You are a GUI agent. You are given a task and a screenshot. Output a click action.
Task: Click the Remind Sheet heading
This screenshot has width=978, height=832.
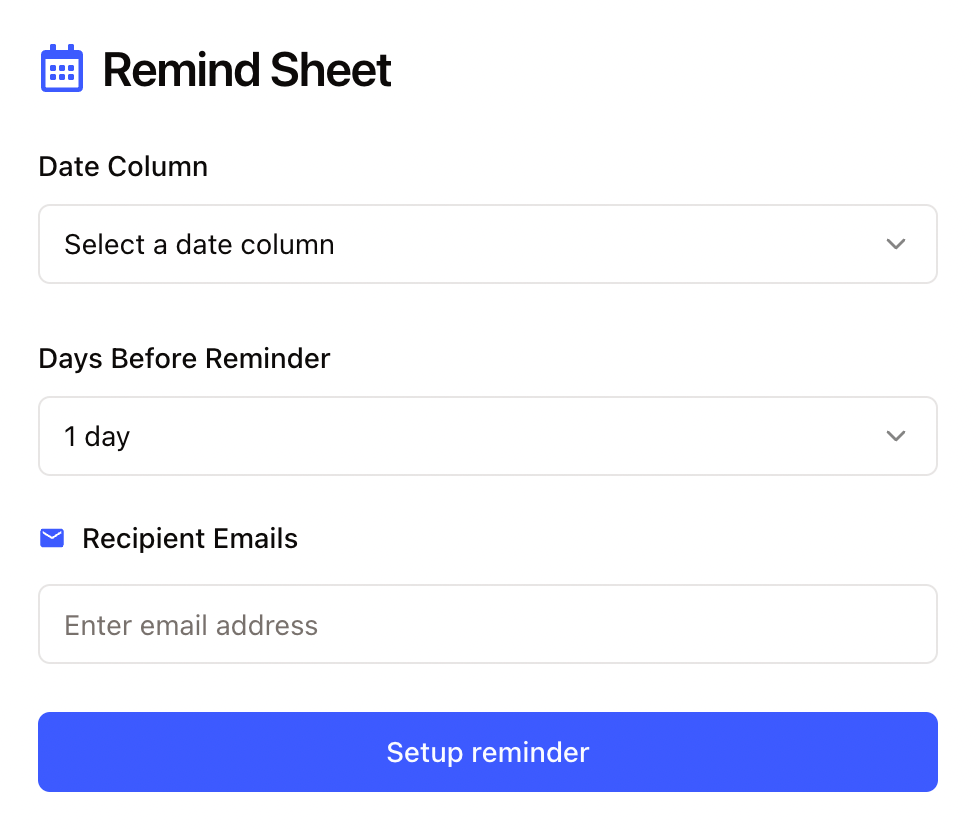(247, 68)
